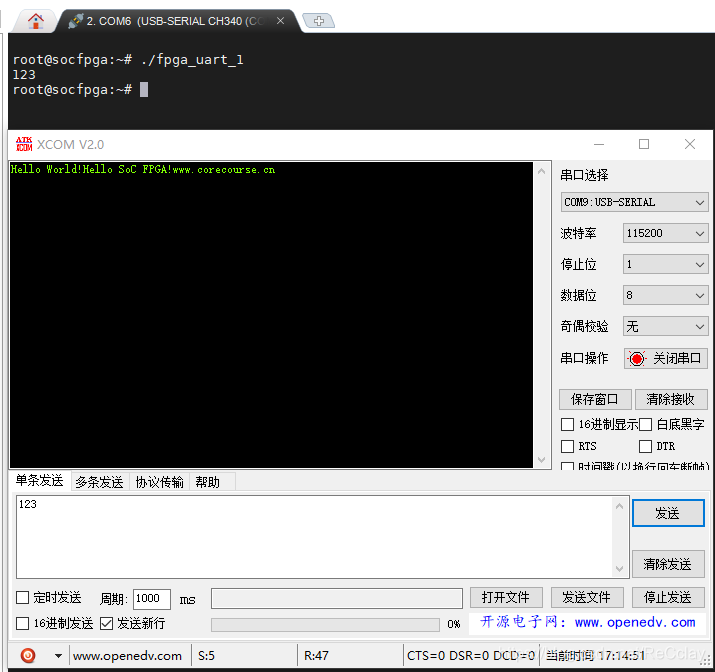
Task: Click the 关闭串口 close port button
Action: pos(665,358)
